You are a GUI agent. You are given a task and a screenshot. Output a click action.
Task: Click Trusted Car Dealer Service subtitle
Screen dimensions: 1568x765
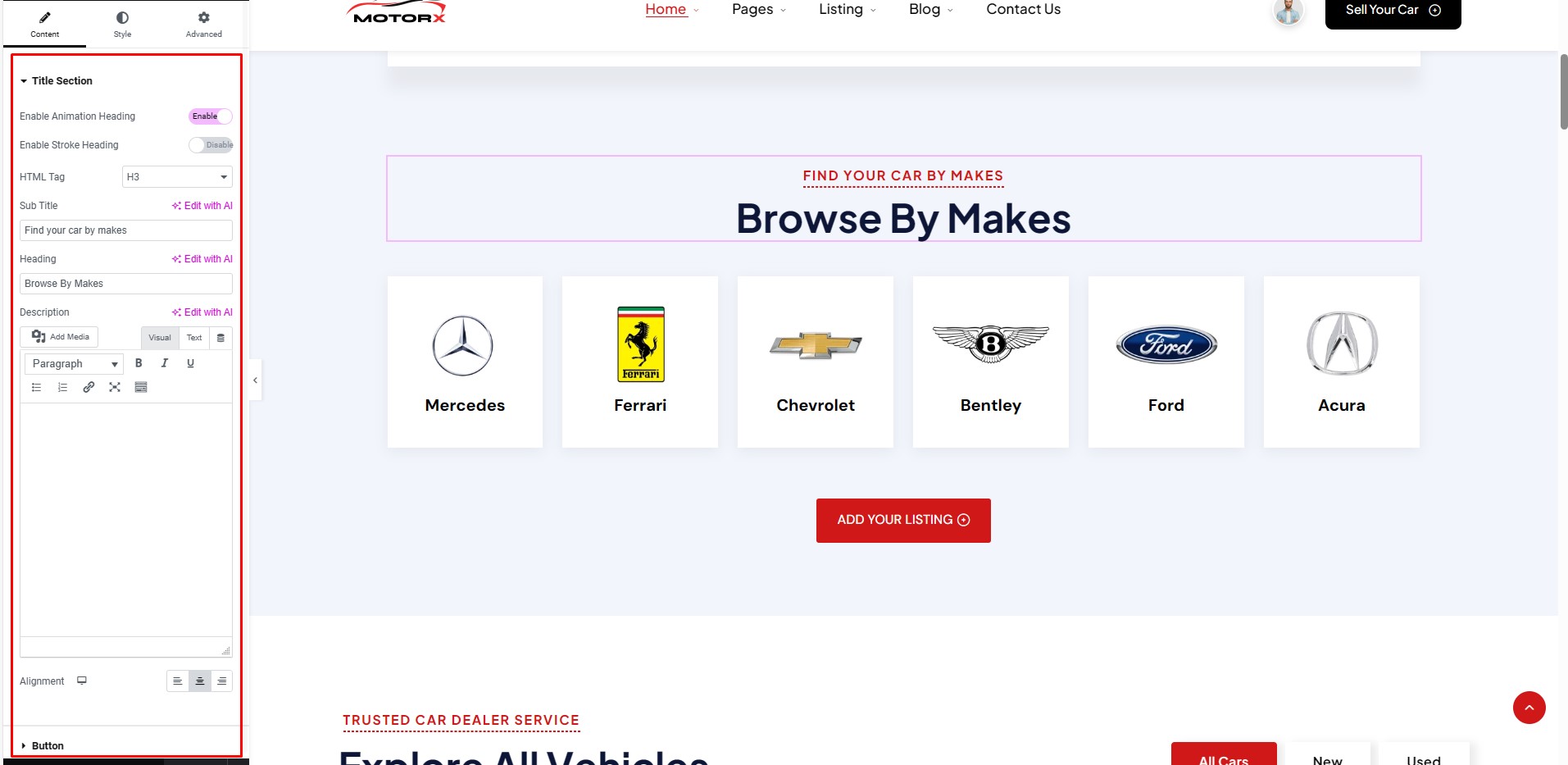[461, 721]
